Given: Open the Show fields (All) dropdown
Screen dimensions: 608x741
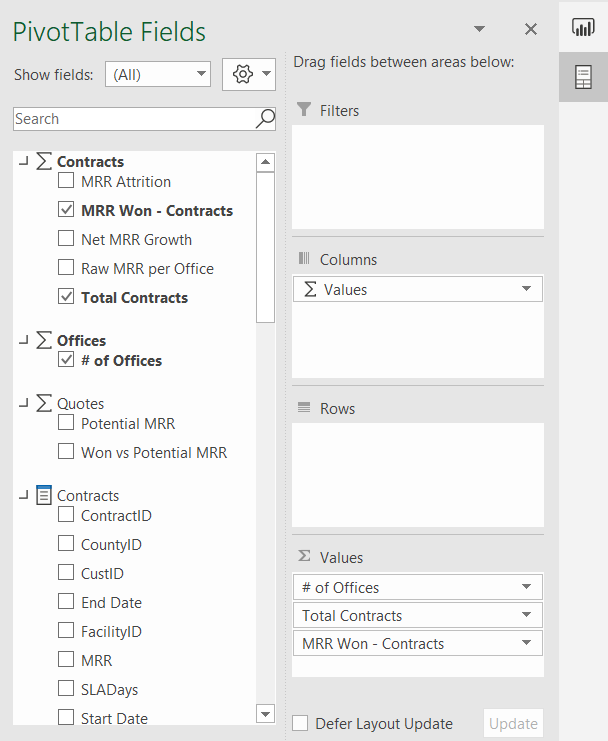Looking at the screenshot, I should (x=158, y=74).
